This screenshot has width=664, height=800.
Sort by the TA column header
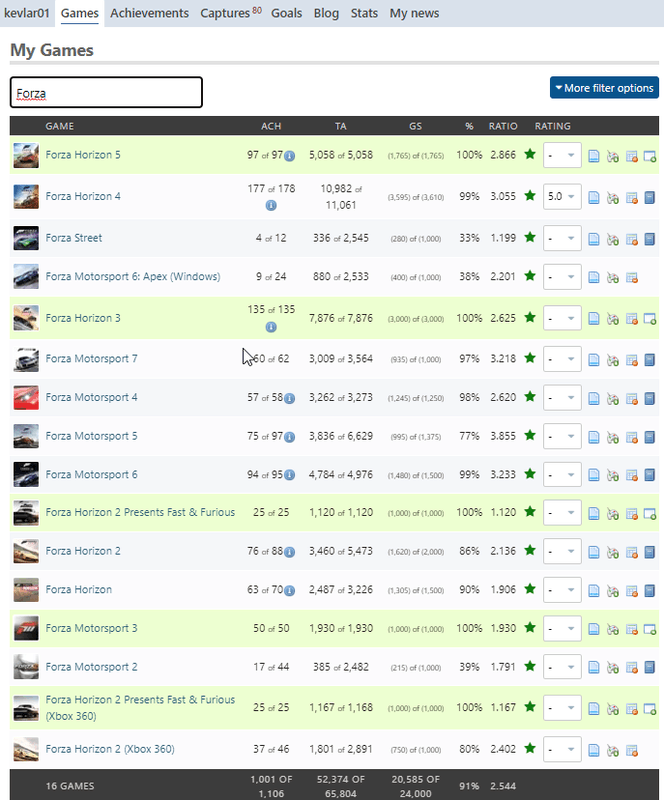click(340, 126)
